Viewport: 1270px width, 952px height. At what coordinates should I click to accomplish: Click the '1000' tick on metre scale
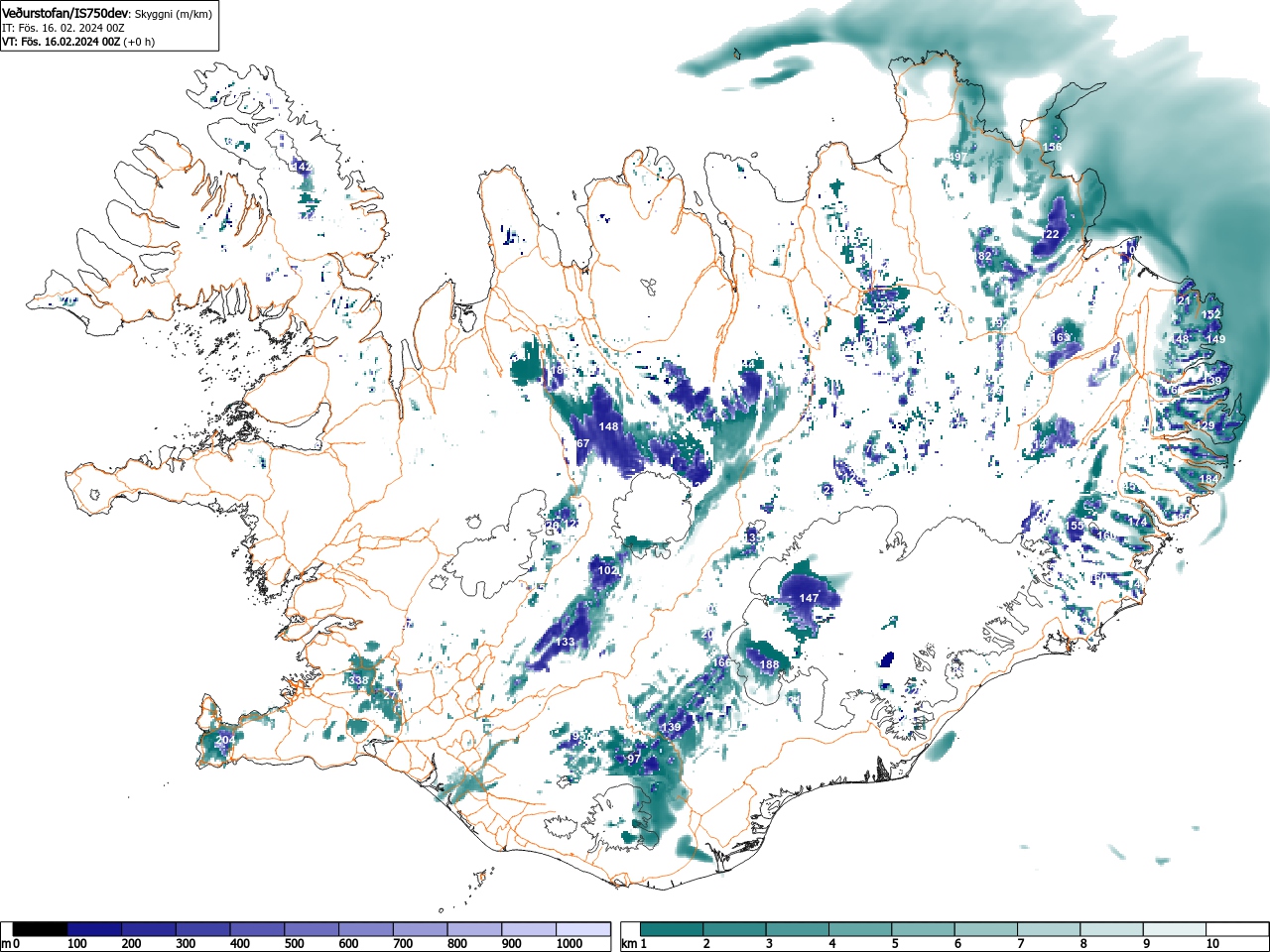pyautogui.click(x=570, y=944)
